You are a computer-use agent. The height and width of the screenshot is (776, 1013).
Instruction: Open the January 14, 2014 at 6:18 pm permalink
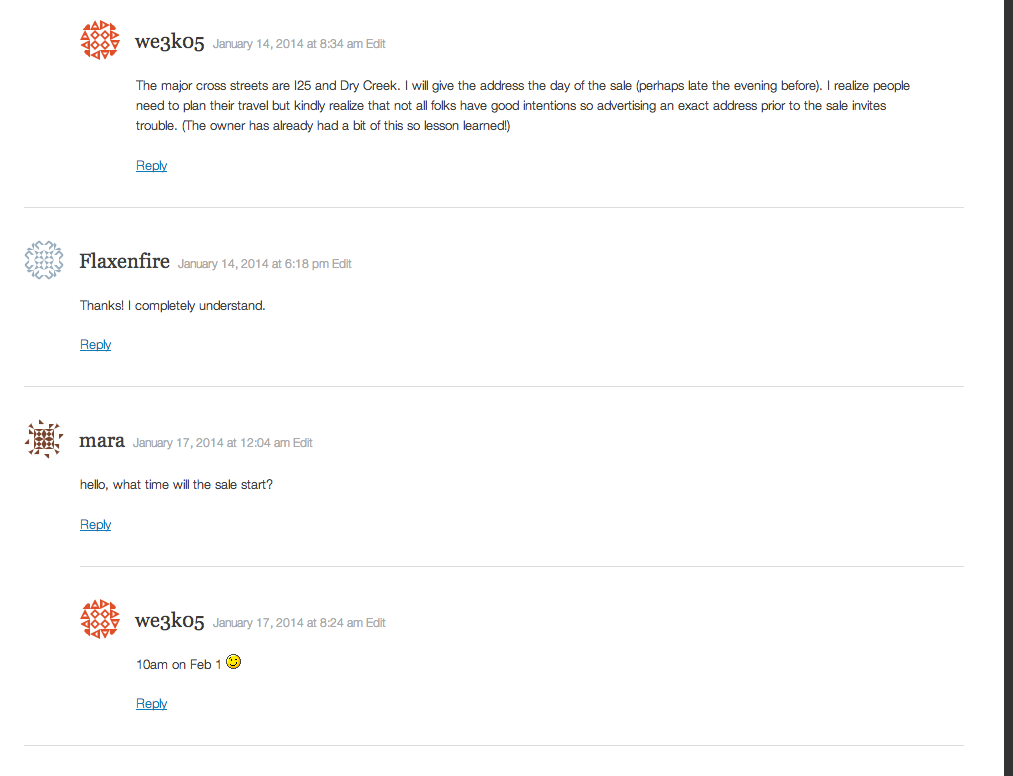coord(253,264)
